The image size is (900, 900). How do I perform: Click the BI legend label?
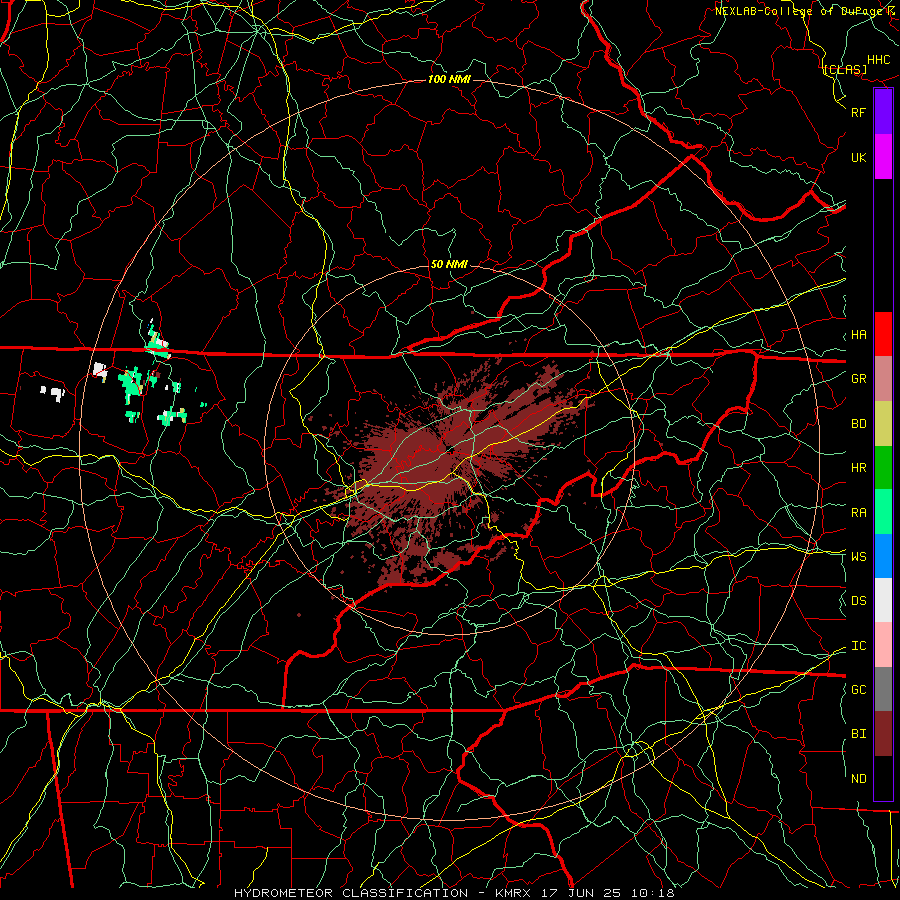pyautogui.click(x=858, y=734)
